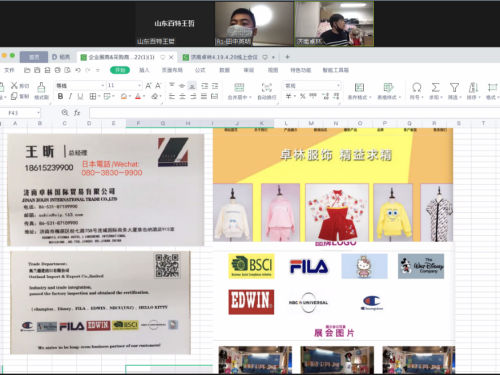Click the Sum sigma icon

point(435,87)
